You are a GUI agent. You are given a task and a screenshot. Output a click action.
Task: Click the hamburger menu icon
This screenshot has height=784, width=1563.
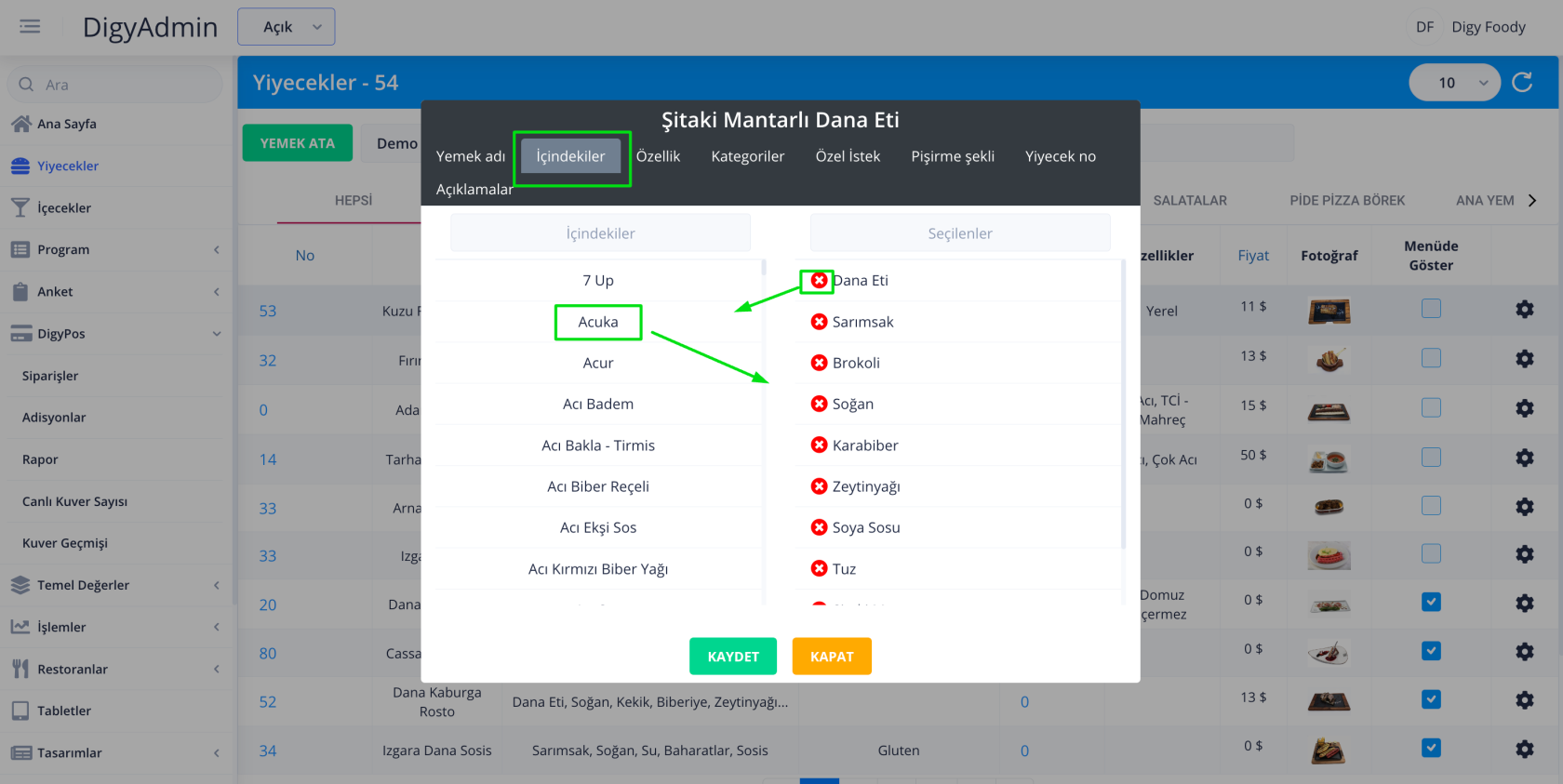pos(30,26)
